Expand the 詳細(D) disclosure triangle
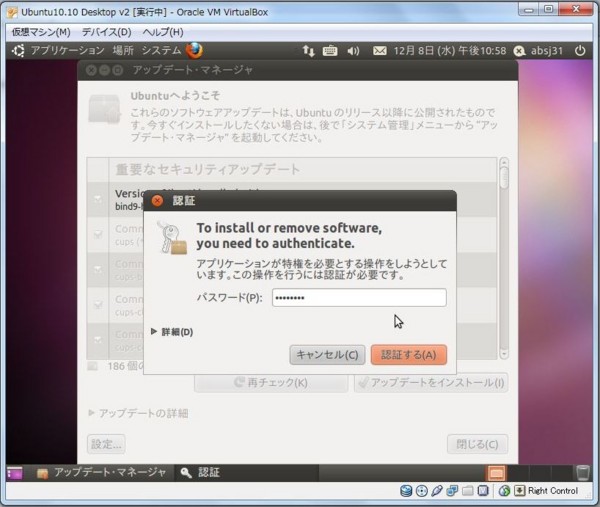 pyautogui.click(x=154, y=331)
